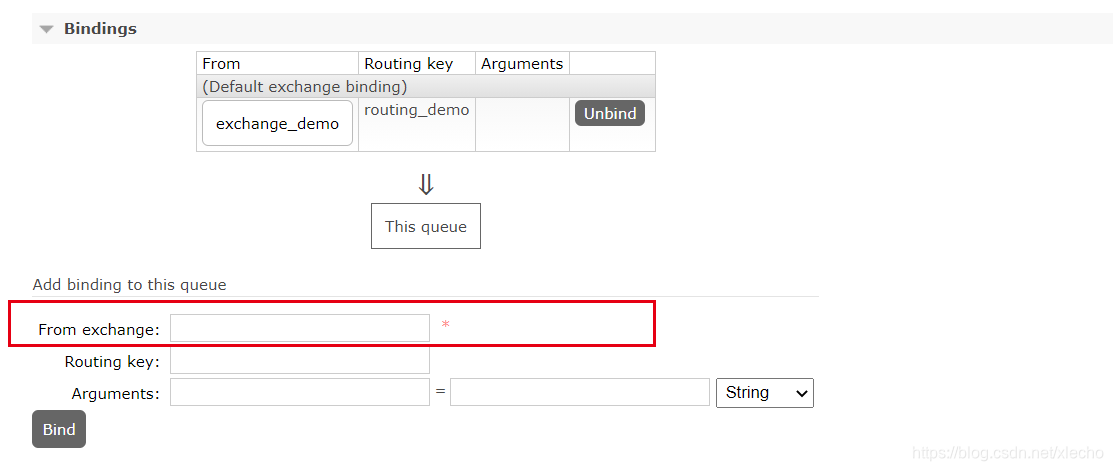Open the String type dropdown
Viewport: 1113px width, 471px height.
[764, 393]
